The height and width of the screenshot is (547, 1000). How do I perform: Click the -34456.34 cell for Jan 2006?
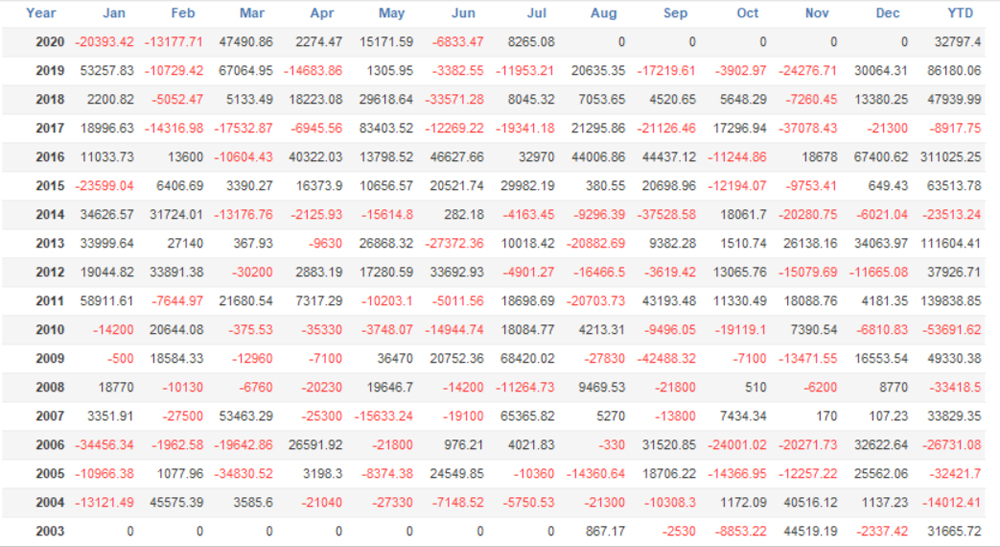click(105, 445)
